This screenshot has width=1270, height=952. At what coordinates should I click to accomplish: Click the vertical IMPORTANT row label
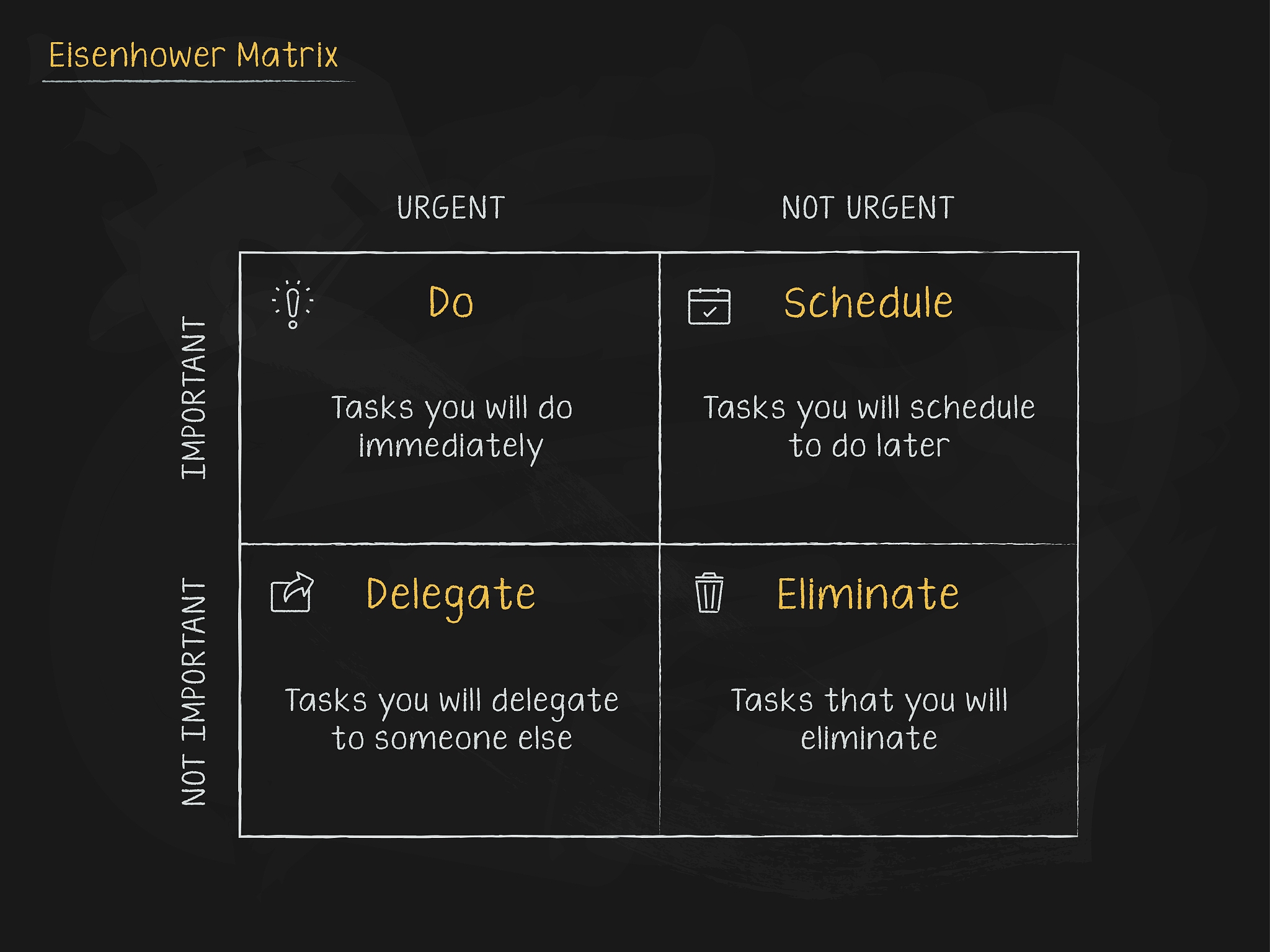[x=193, y=397]
